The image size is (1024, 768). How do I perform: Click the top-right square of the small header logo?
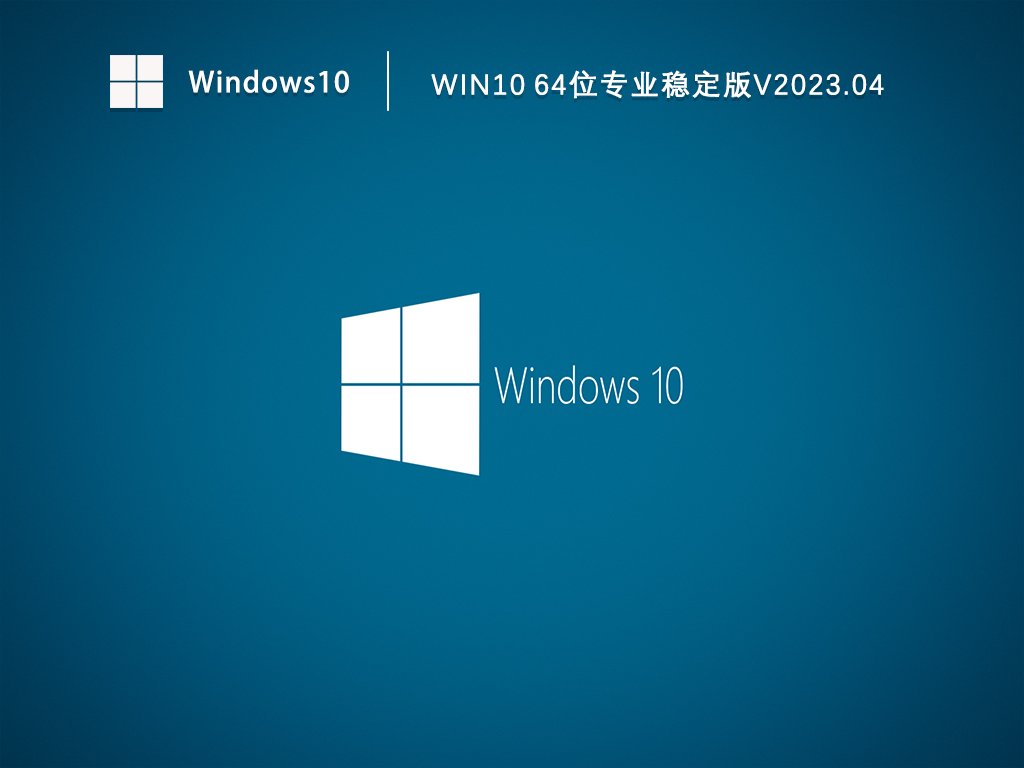point(150,67)
